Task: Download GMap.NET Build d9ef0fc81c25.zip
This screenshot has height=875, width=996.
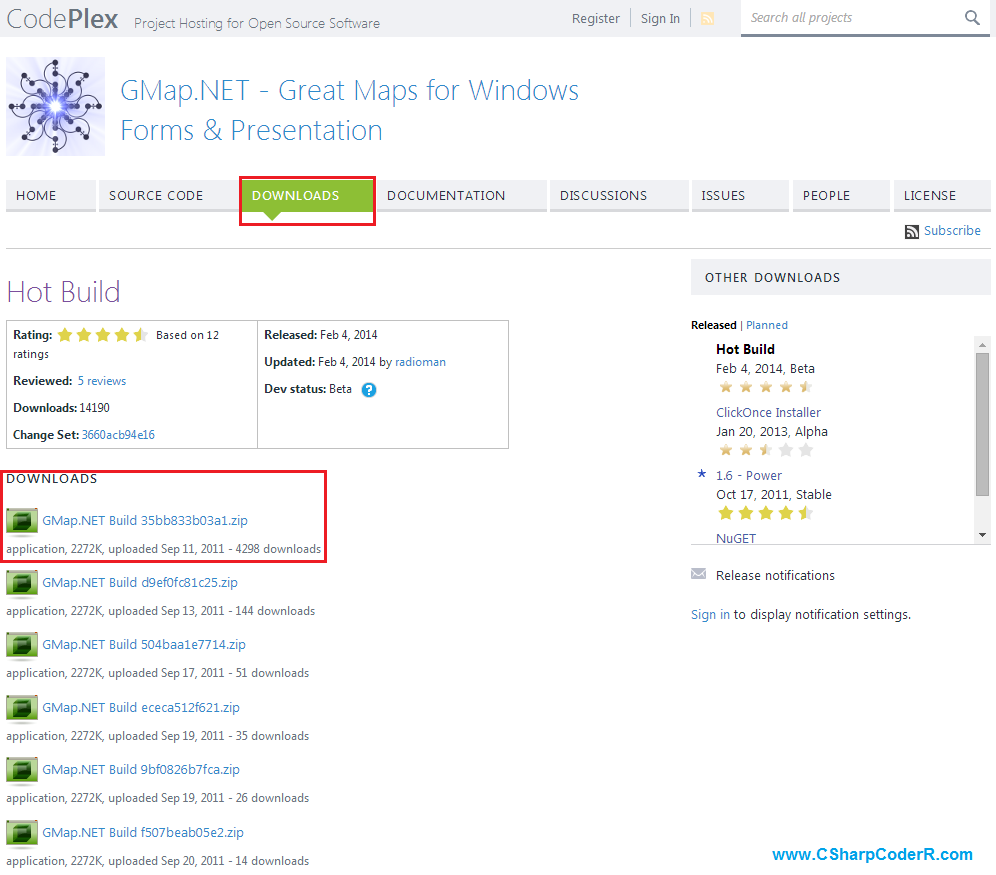Action: [x=140, y=583]
